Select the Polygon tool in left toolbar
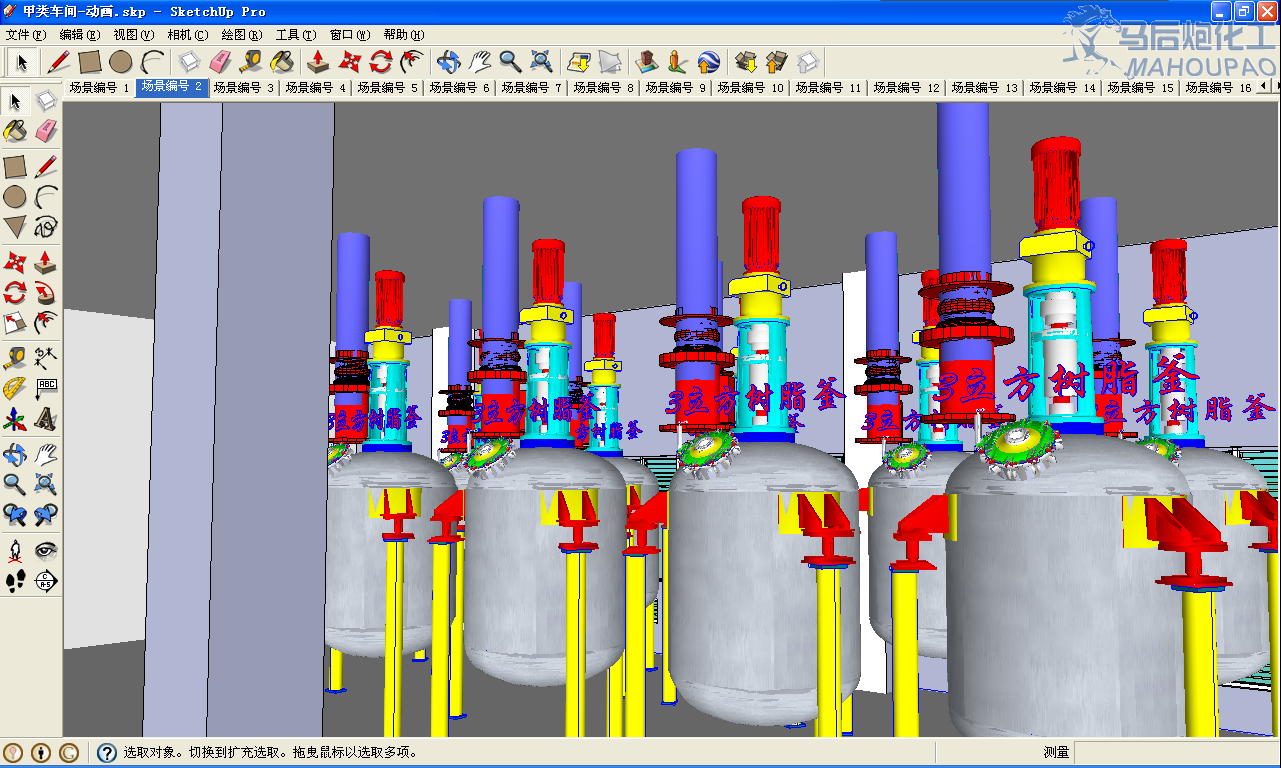 click(15, 226)
